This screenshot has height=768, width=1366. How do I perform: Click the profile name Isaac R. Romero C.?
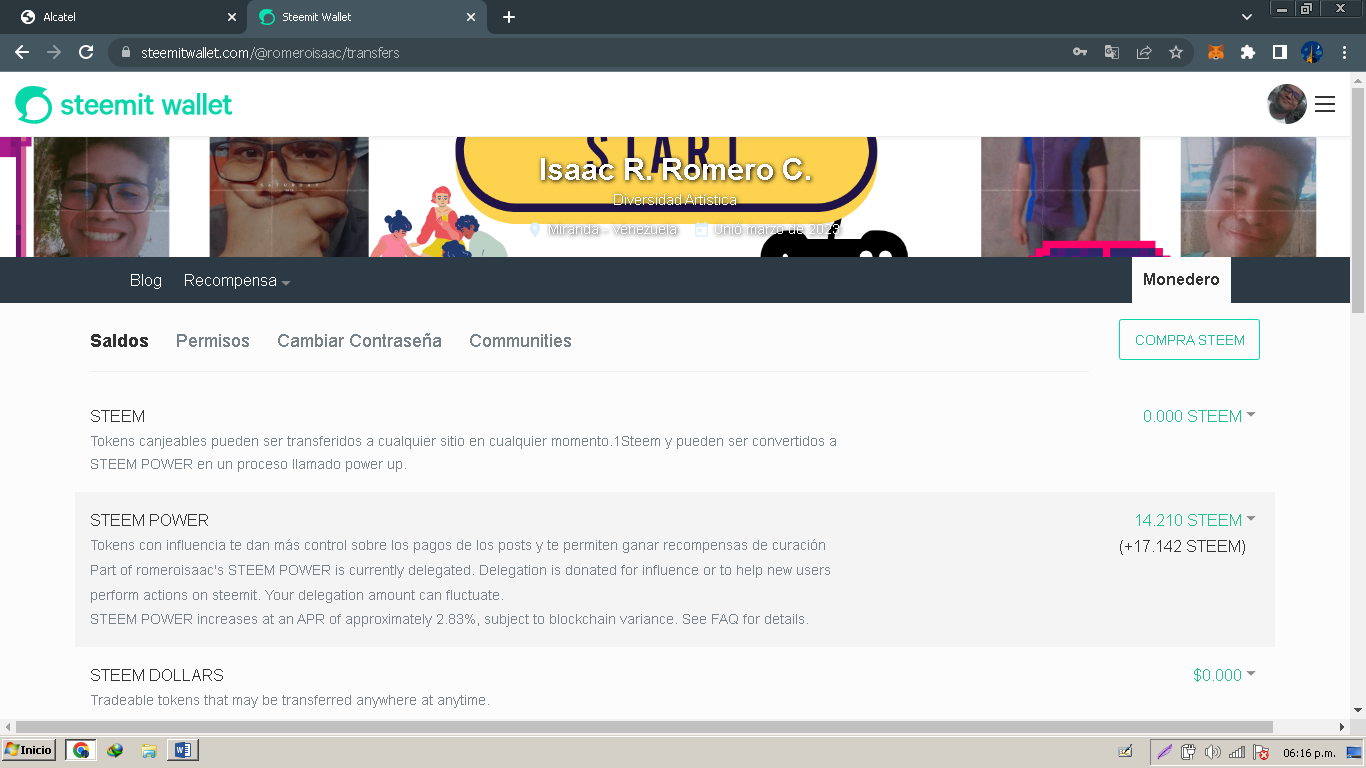pos(675,170)
